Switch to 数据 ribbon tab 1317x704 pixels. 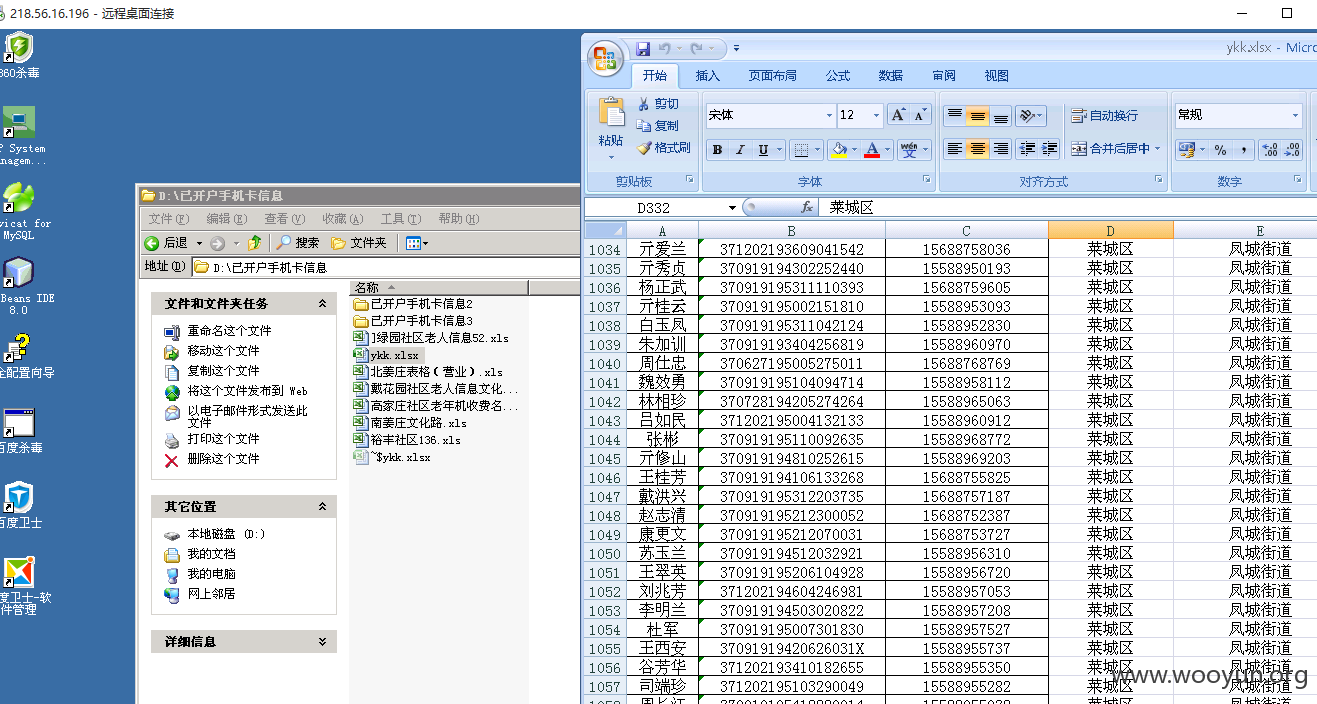coord(891,76)
